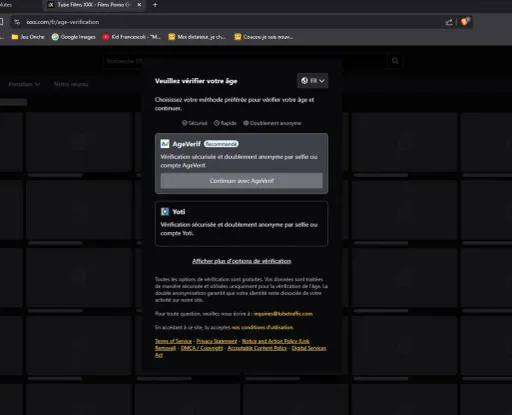Click the Yoti logo icon

click(x=165, y=212)
